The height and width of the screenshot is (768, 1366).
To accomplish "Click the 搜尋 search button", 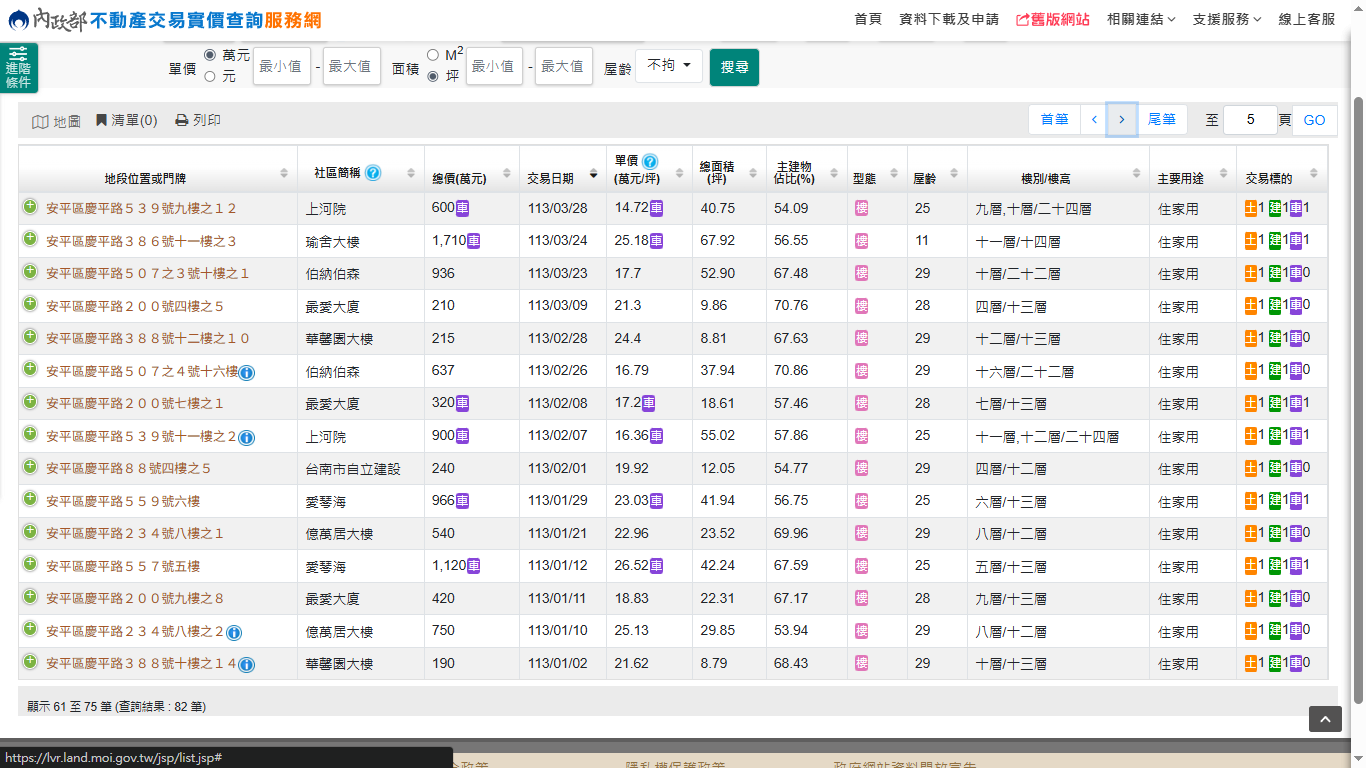I will 734,67.
